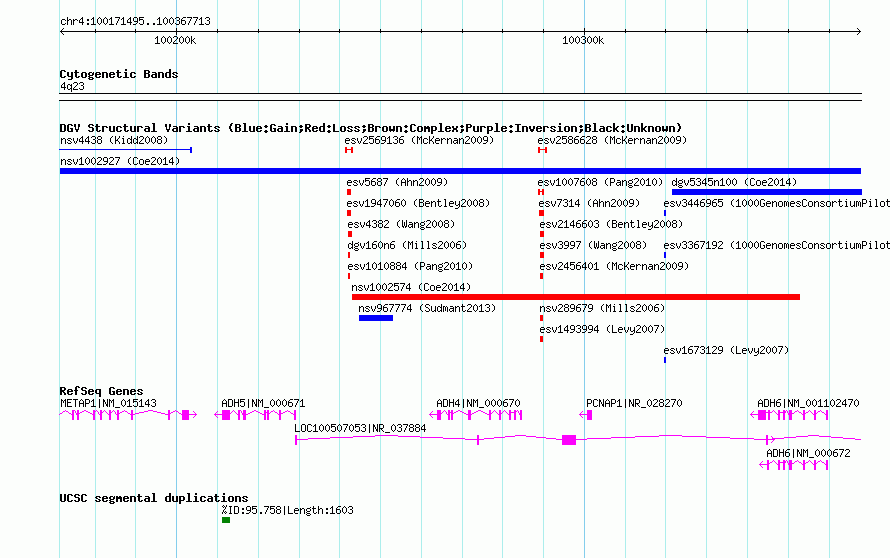Click the METAP1|NM_015143 gene label
The height and width of the screenshot is (558, 890).
pyautogui.click(x=108, y=404)
